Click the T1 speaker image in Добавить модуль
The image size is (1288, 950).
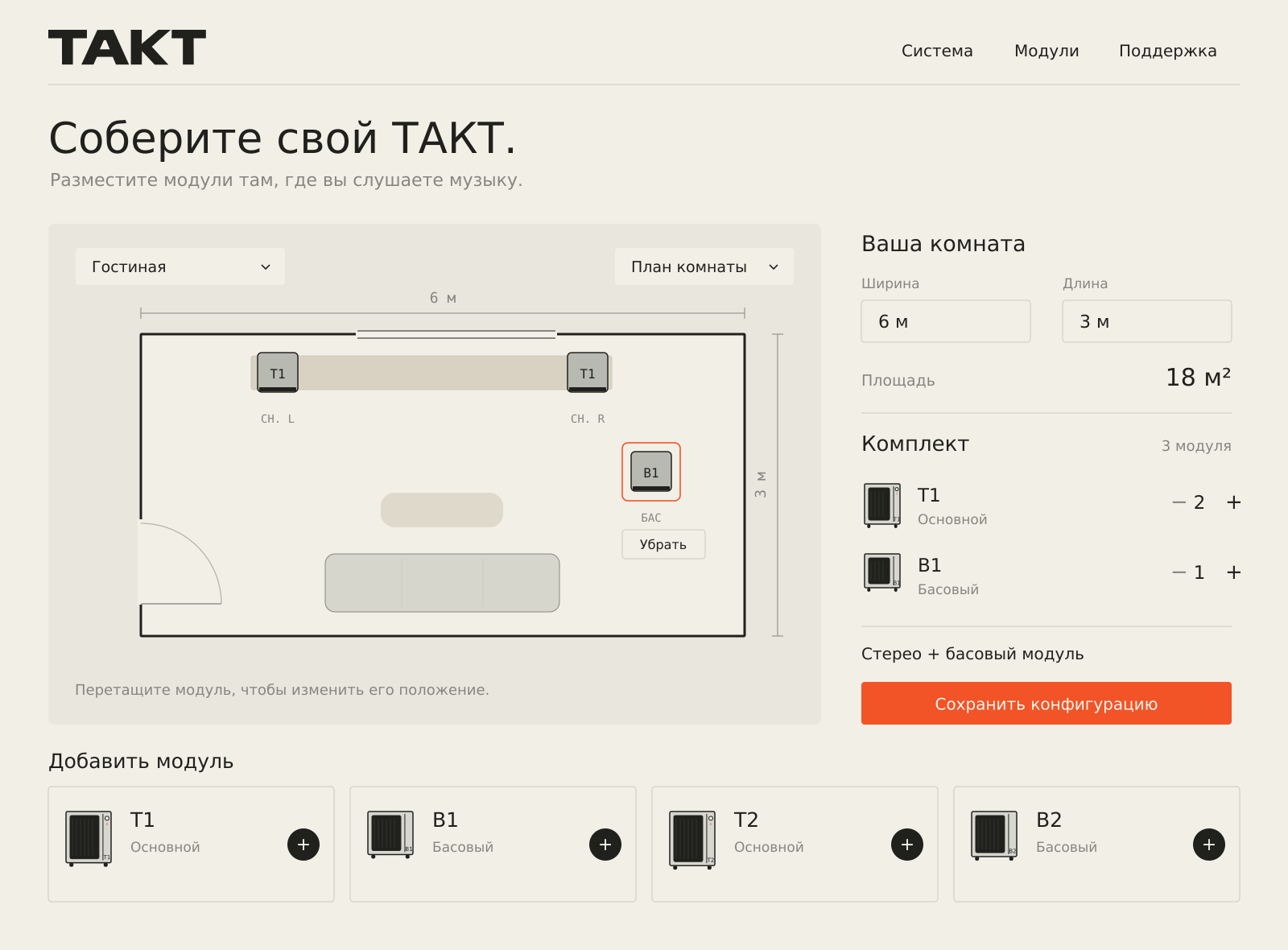click(x=89, y=839)
